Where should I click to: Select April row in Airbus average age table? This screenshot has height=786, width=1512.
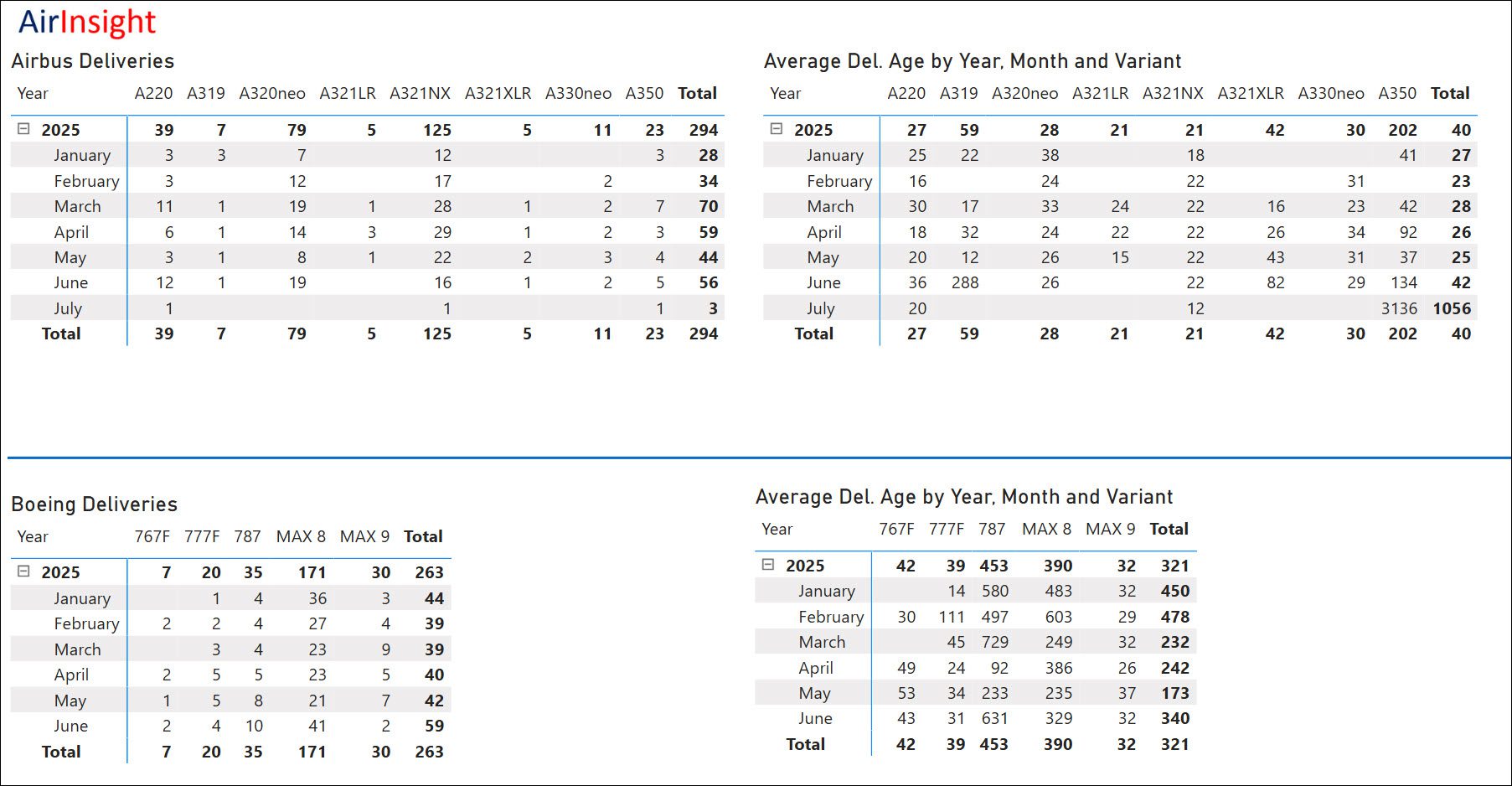click(x=823, y=232)
